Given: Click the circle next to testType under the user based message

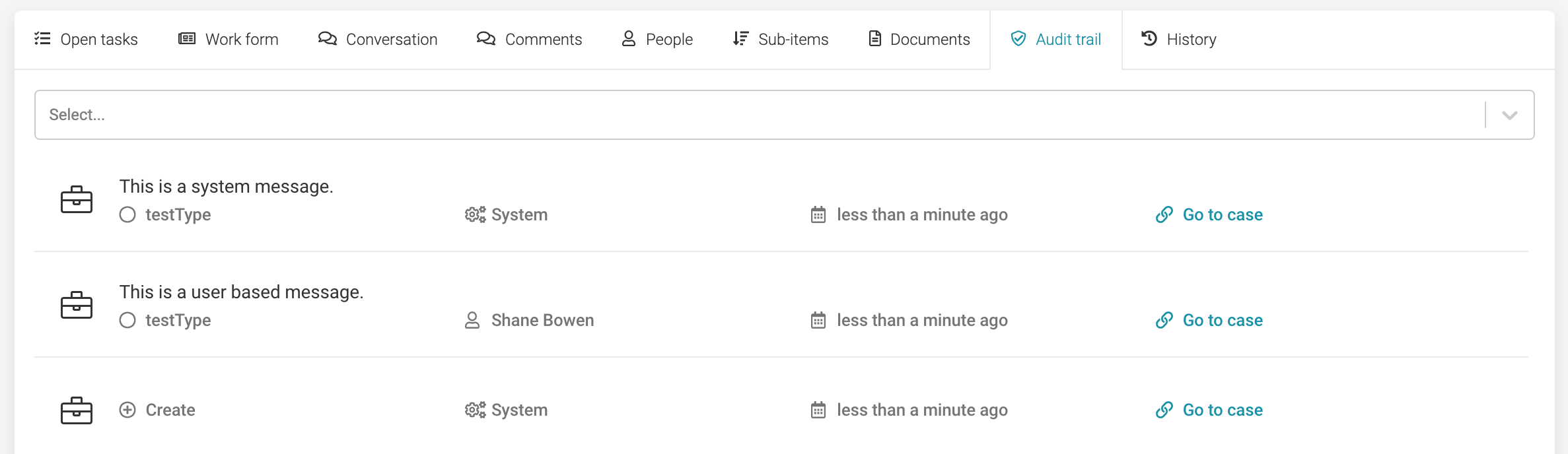Looking at the screenshot, I should point(127,320).
